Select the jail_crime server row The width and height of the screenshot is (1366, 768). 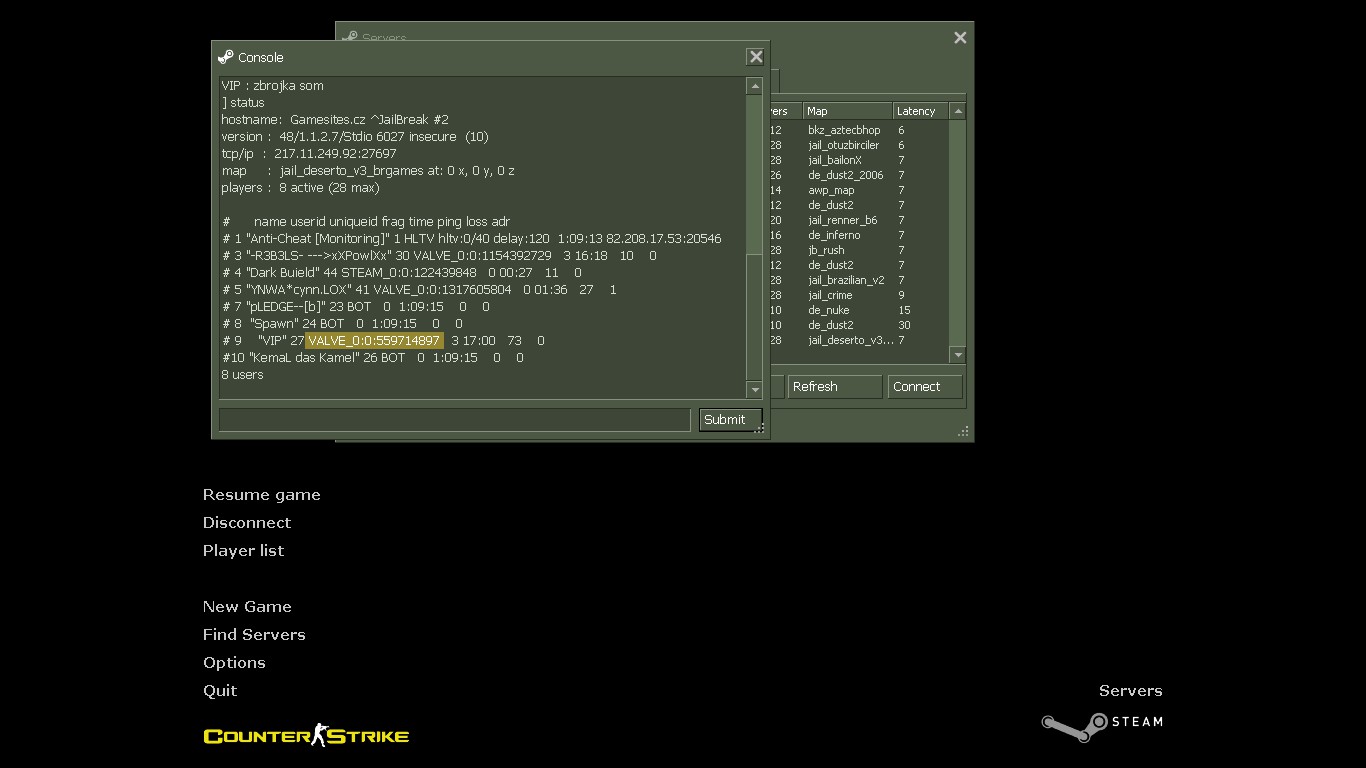[857, 295]
